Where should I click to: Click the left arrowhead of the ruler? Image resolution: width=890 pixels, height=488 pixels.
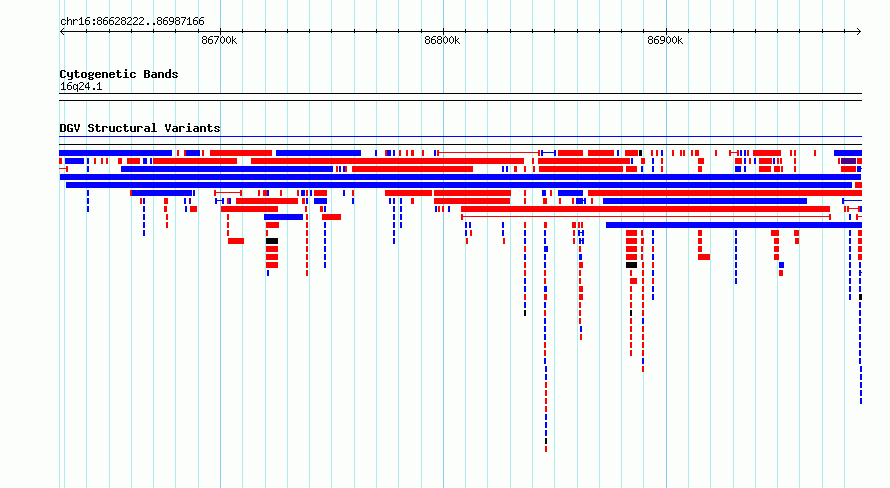(62, 32)
